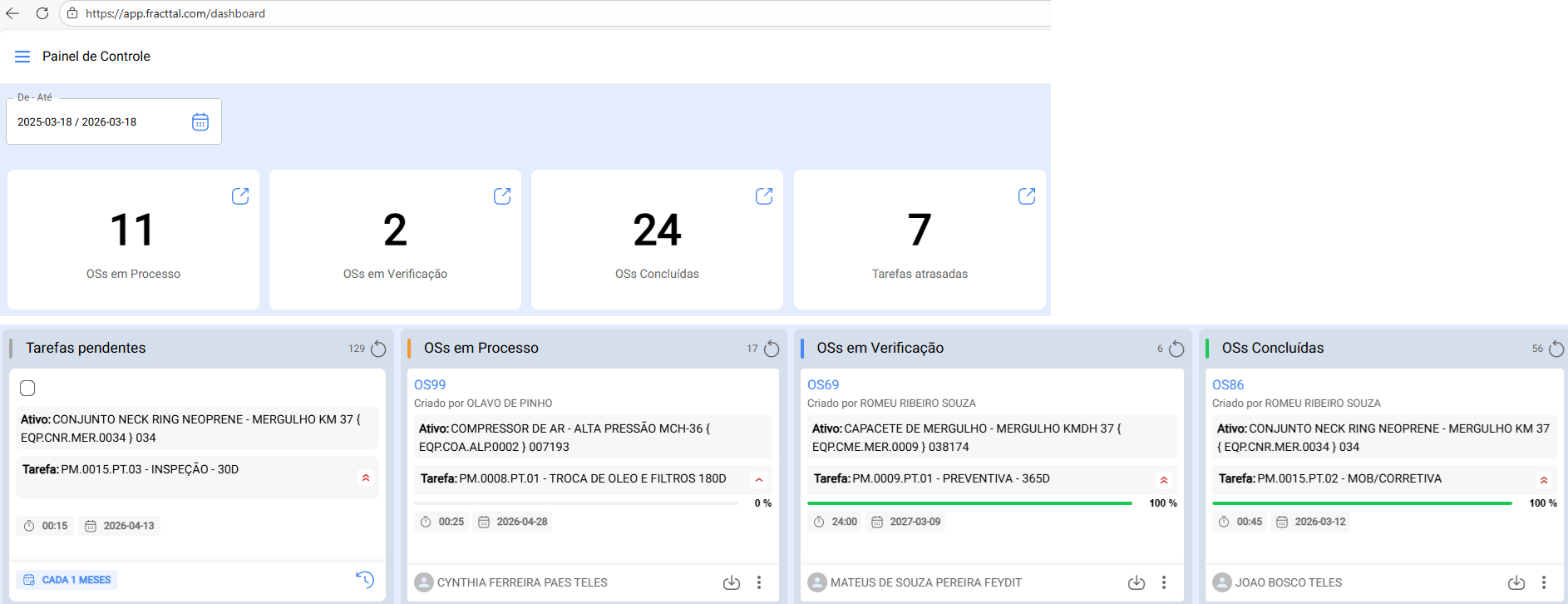Download the OS99 work order
This screenshot has width=1568, height=604.
732,582
